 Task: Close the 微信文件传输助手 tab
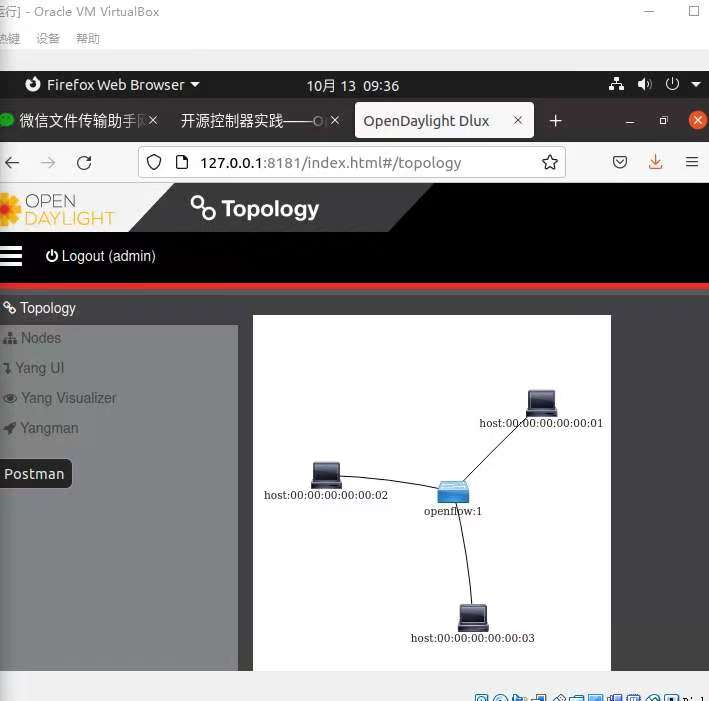click(x=153, y=120)
